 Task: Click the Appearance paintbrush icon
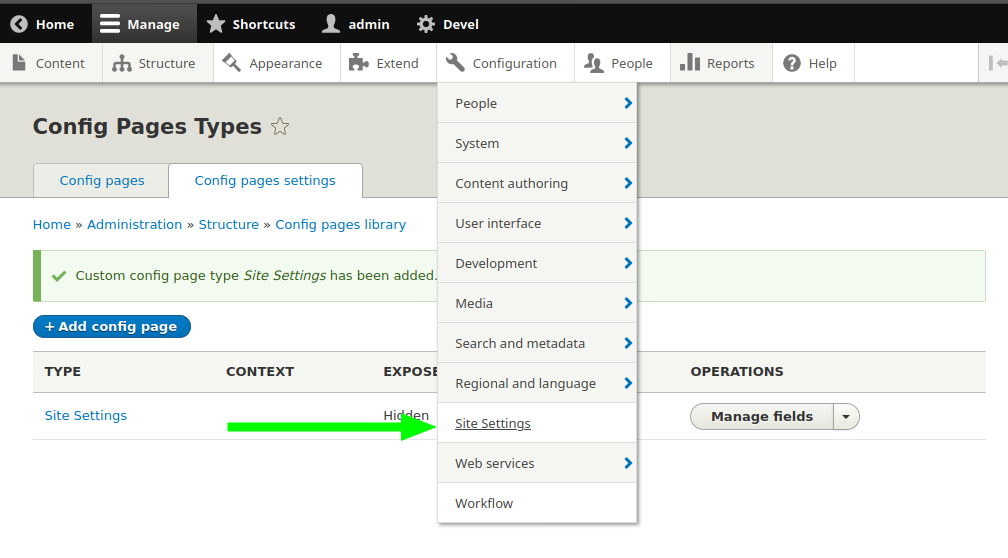231,63
